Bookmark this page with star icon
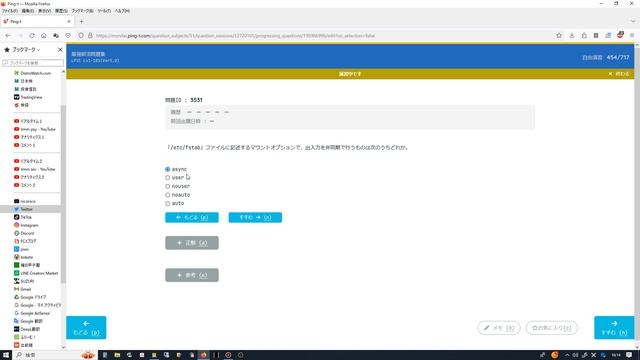The height and width of the screenshot is (360, 640). tap(559, 36)
